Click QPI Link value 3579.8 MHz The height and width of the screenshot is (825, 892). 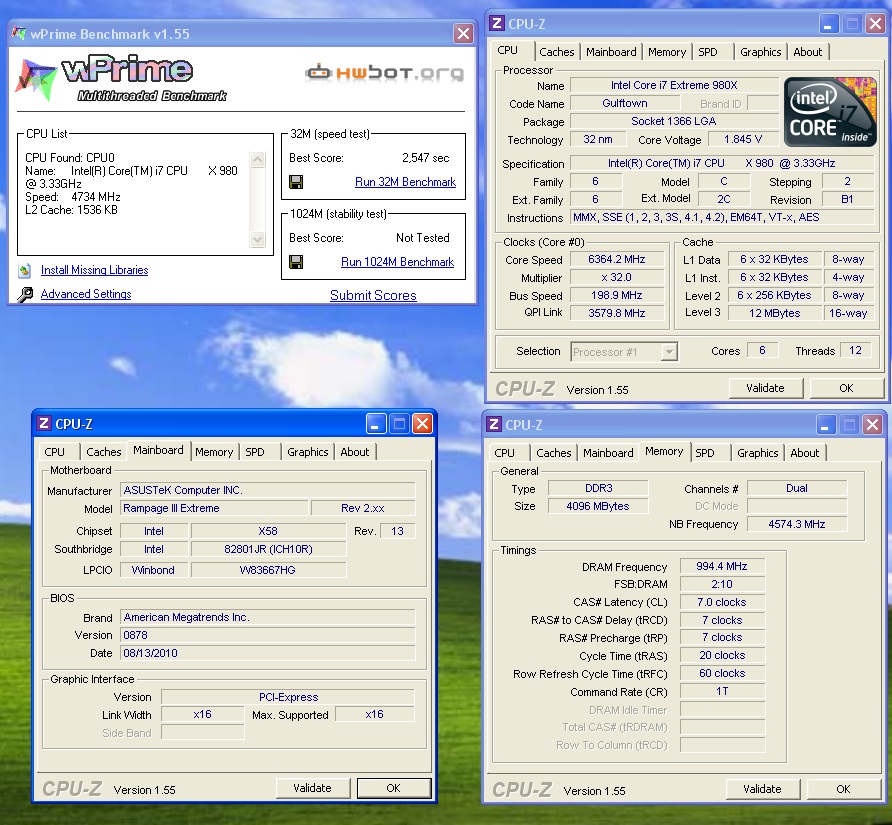617,313
